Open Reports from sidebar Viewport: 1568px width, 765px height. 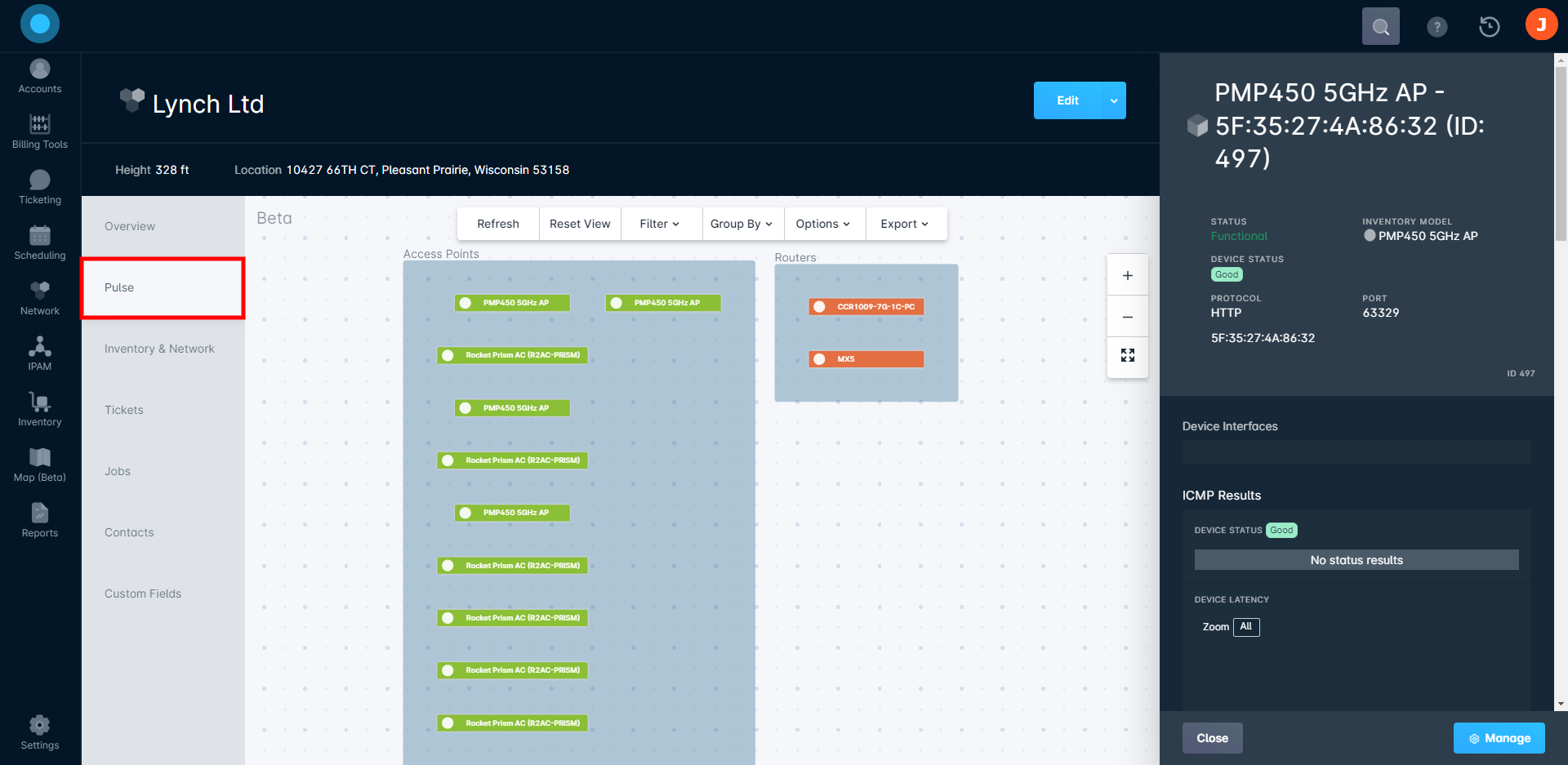tap(40, 521)
